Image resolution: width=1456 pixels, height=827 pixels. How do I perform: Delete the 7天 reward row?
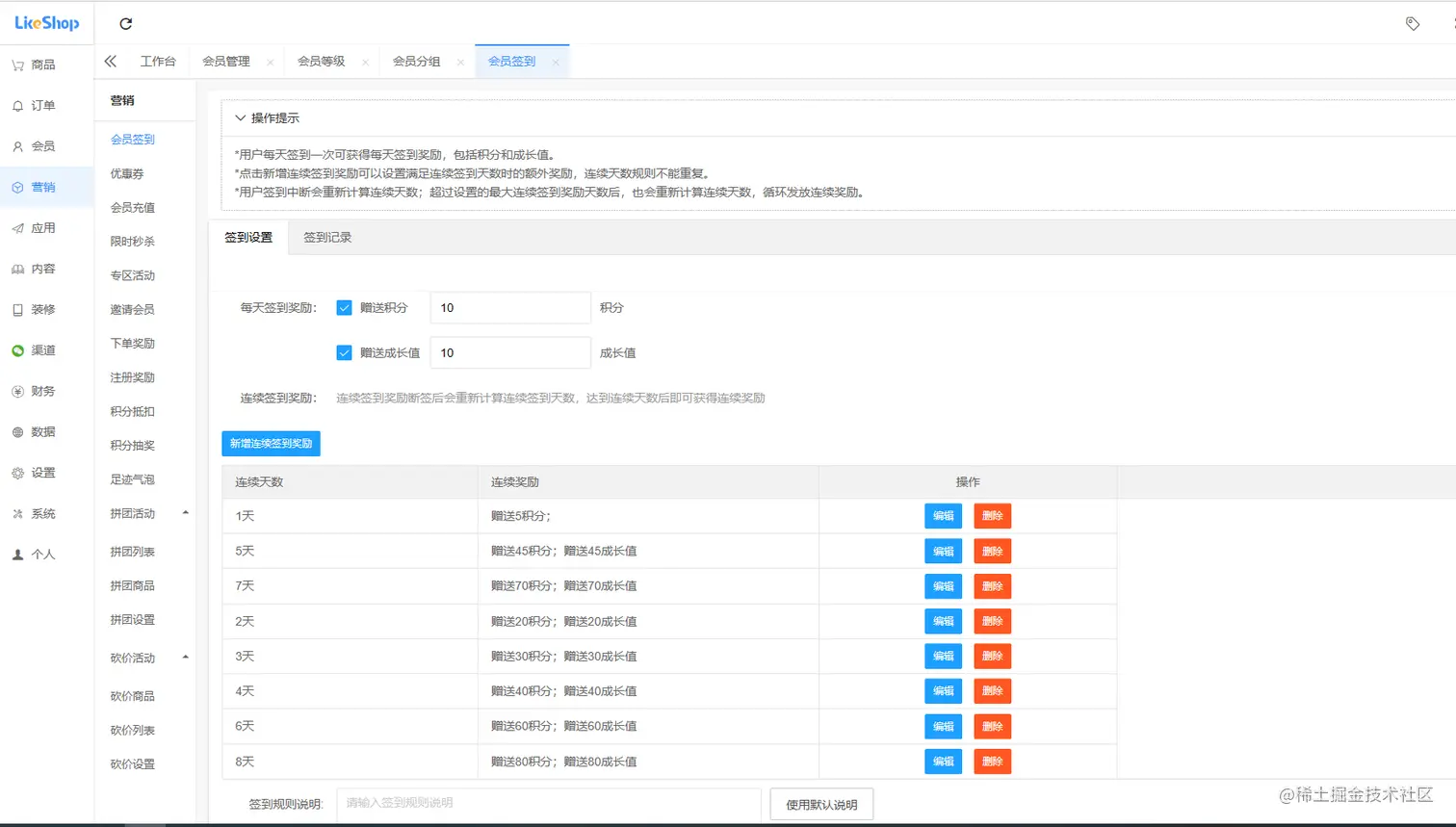click(992, 586)
